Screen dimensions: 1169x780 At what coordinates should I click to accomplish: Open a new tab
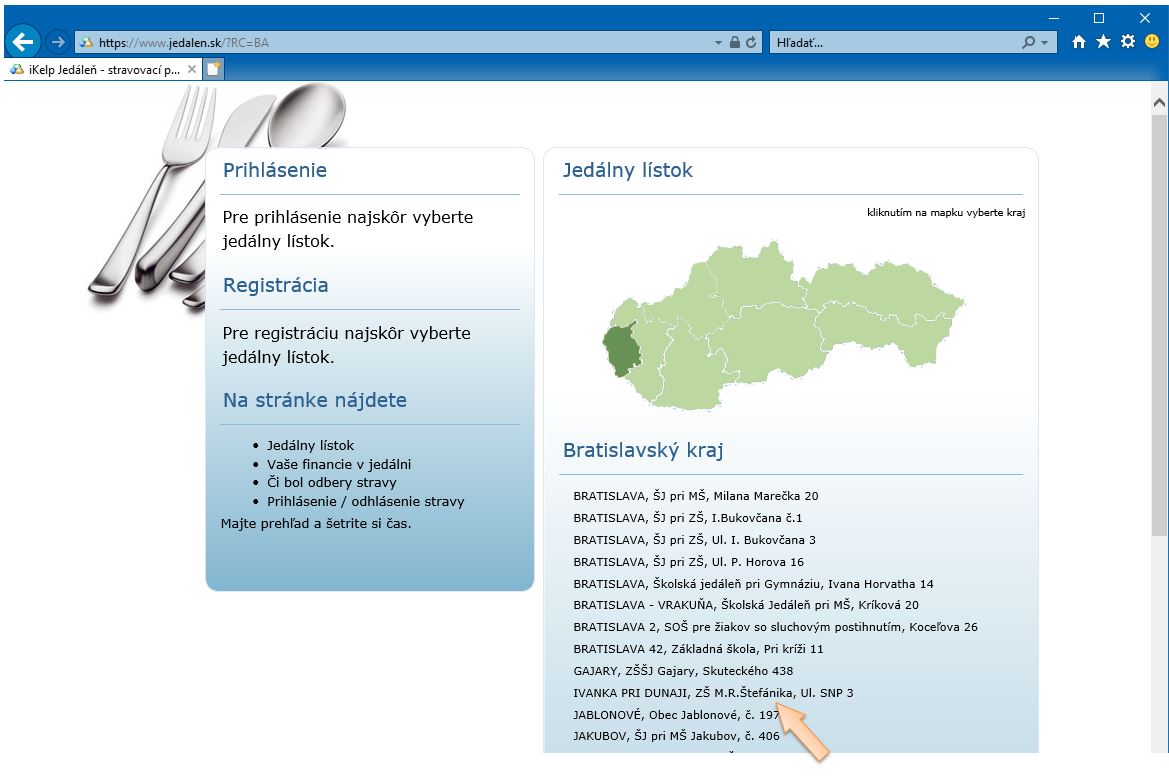(x=214, y=69)
